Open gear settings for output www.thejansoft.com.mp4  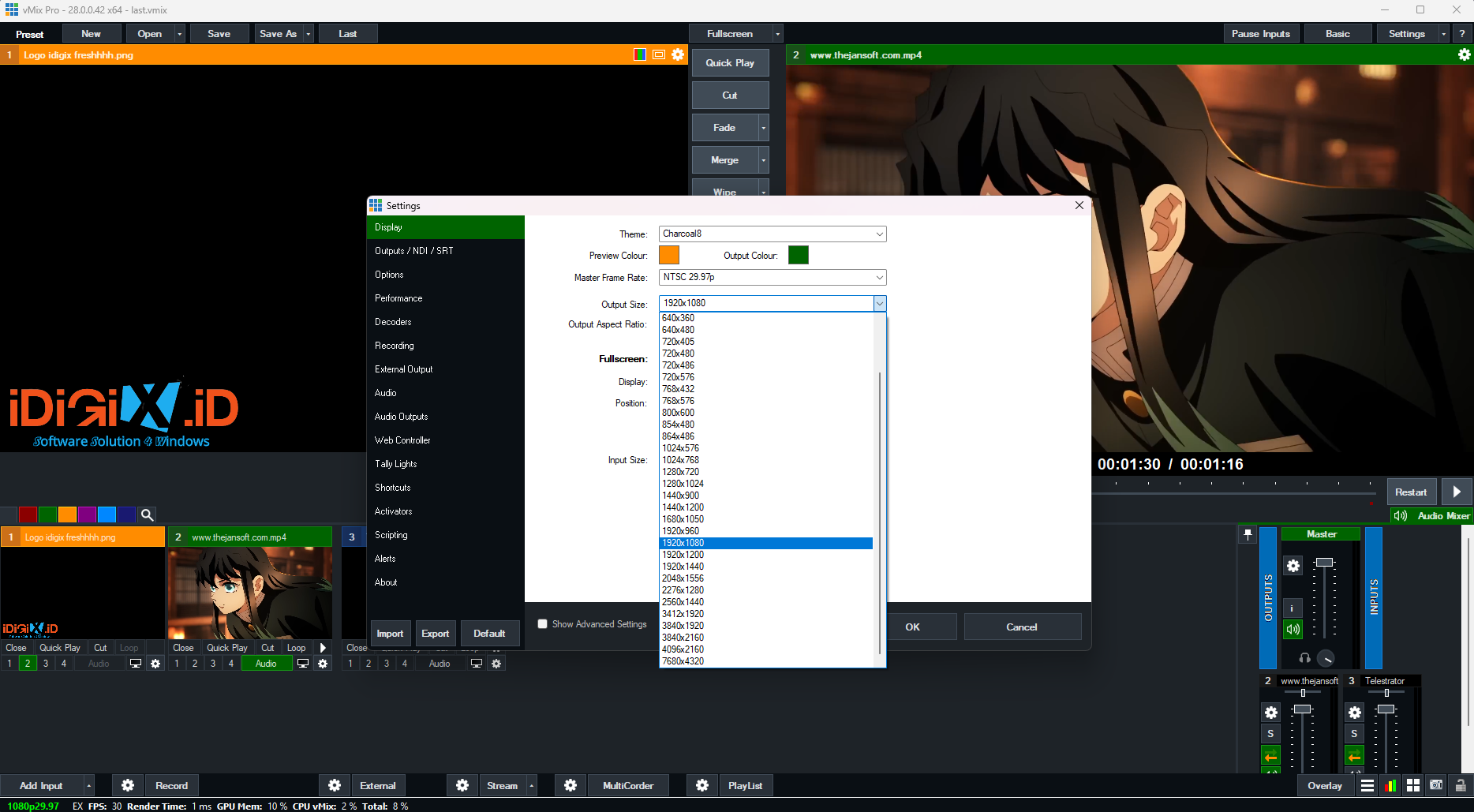[x=1465, y=54]
